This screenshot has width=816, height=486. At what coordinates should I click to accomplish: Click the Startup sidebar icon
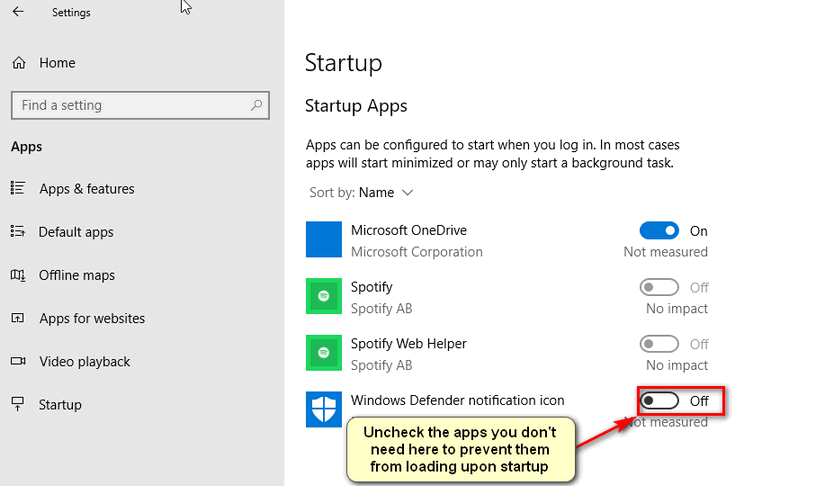click(x=18, y=404)
